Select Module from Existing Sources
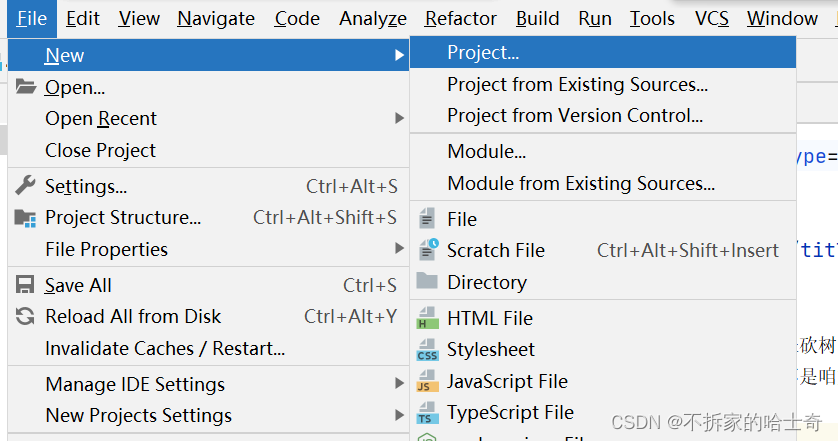The image size is (838, 441). click(x=581, y=183)
